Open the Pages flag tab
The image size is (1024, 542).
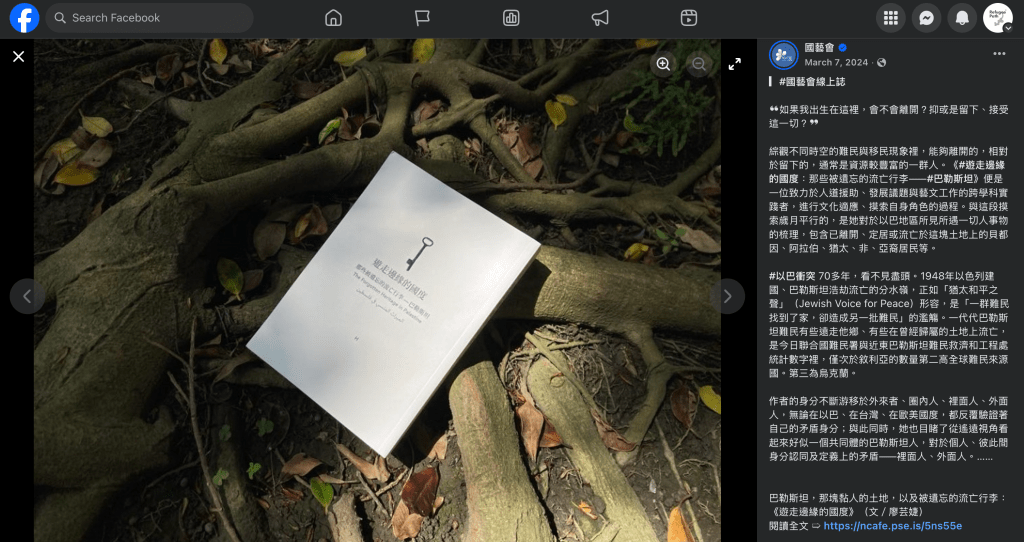pyautogui.click(x=422, y=18)
